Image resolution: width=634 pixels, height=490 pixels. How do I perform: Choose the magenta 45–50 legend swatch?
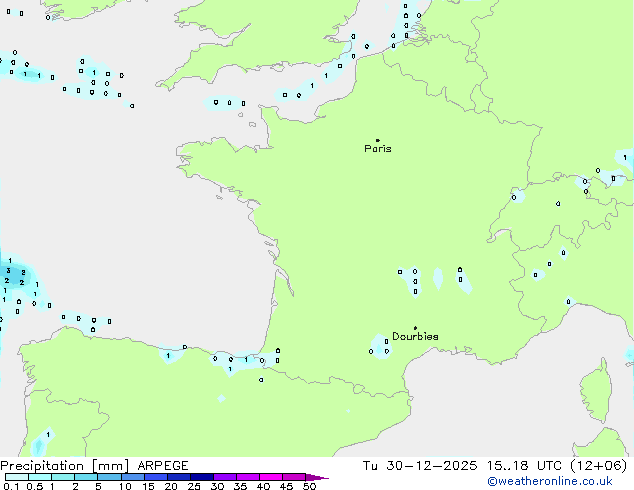pos(295,478)
